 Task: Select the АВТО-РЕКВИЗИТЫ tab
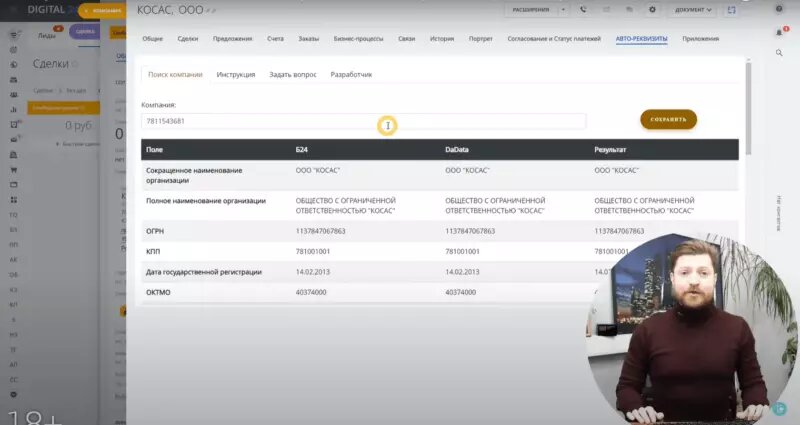click(x=641, y=39)
